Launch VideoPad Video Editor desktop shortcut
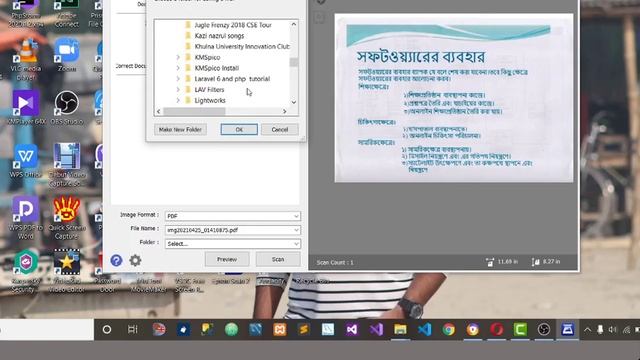This screenshot has height=360, width=640. (x=67, y=271)
